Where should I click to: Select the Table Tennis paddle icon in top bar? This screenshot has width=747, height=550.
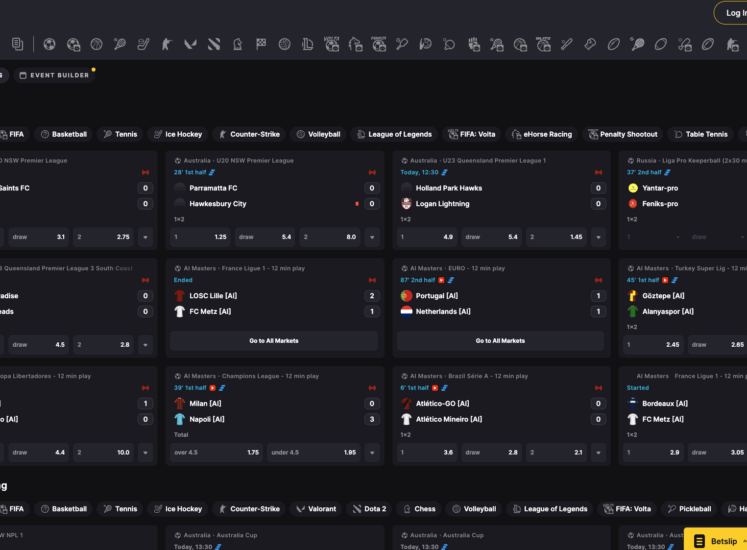coord(449,44)
